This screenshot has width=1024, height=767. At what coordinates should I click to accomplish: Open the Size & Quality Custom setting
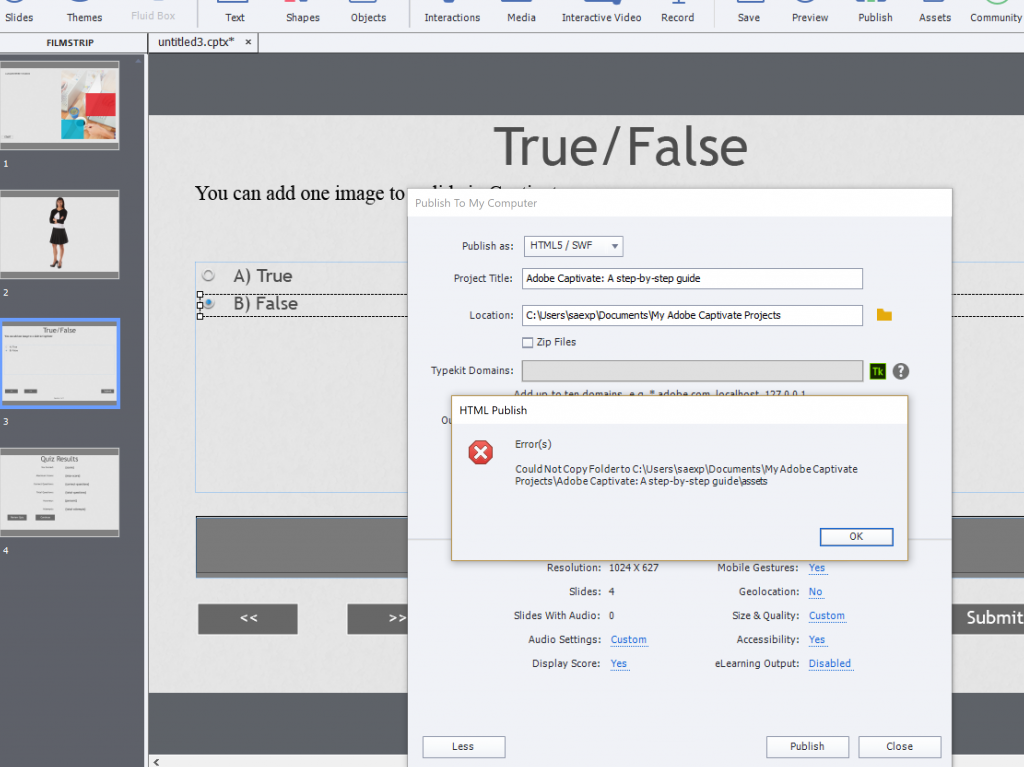826,616
